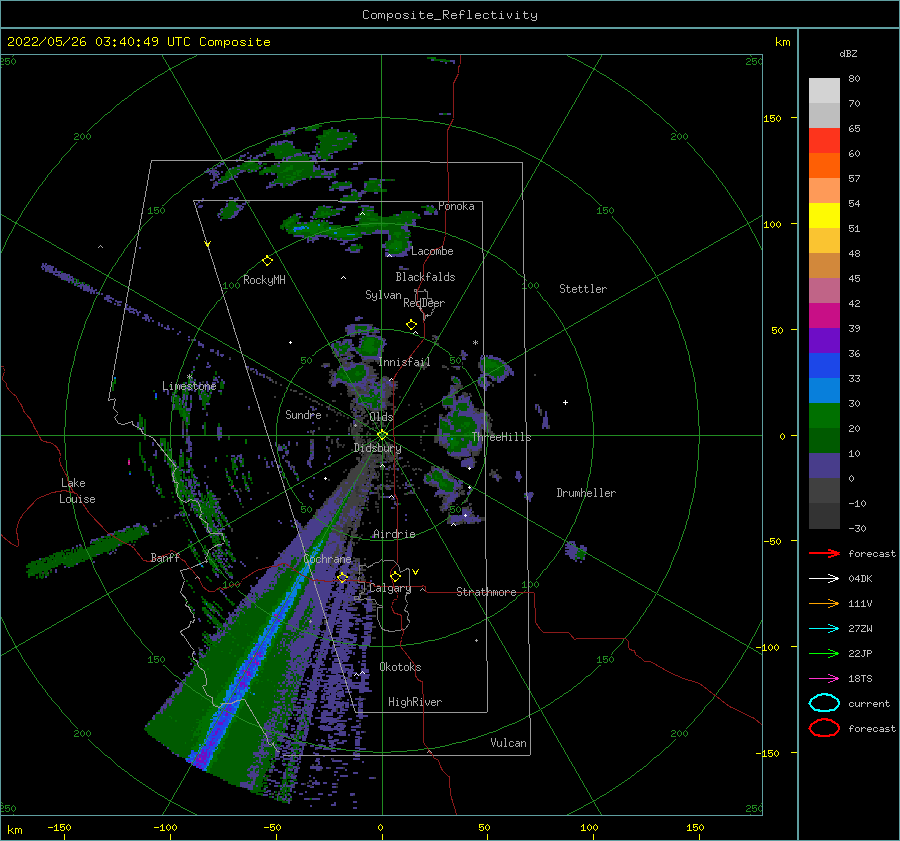Select the orange 57–60 dBZ color swatch

[x=824, y=166]
